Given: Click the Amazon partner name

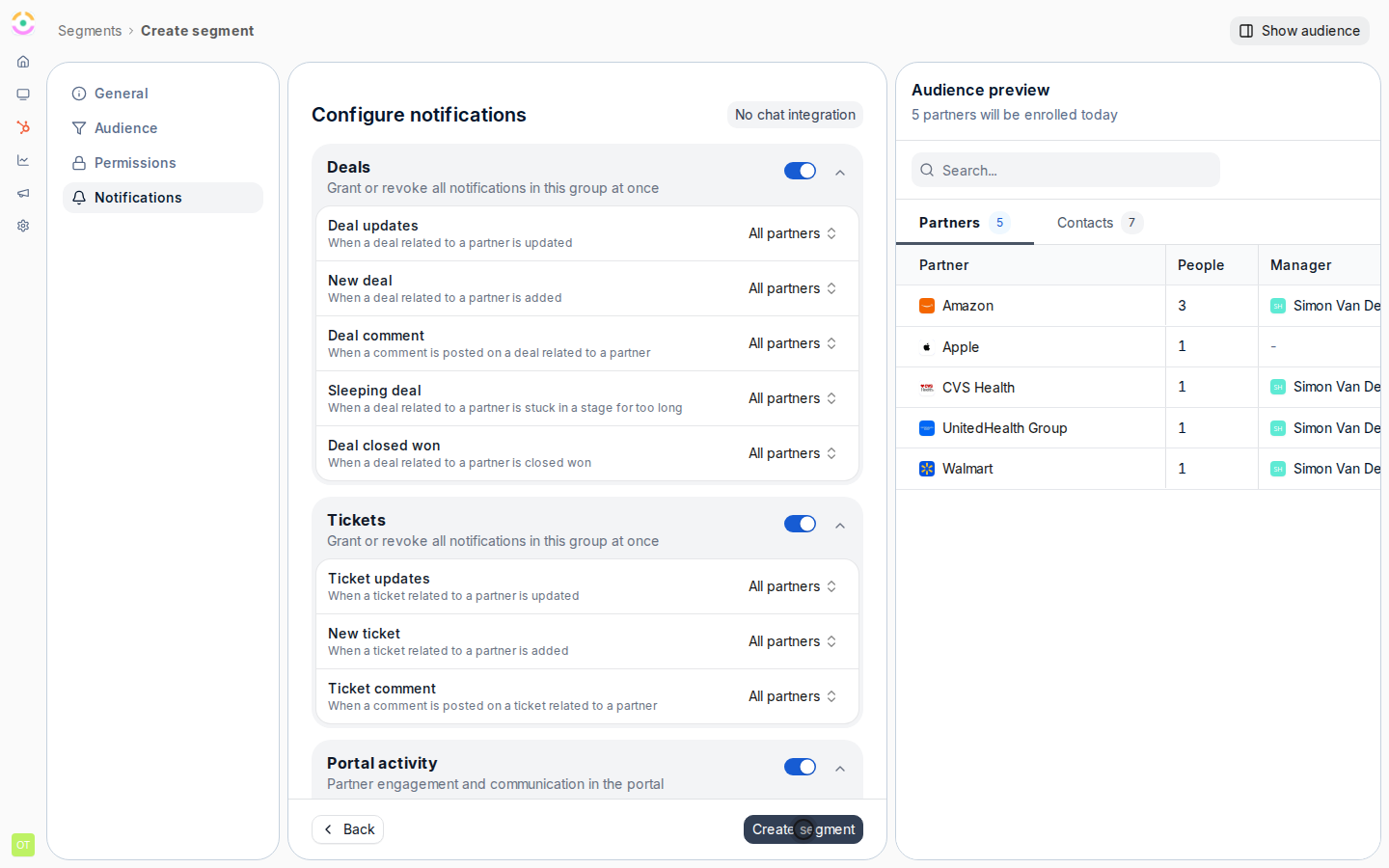Looking at the screenshot, I should point(967,306).
